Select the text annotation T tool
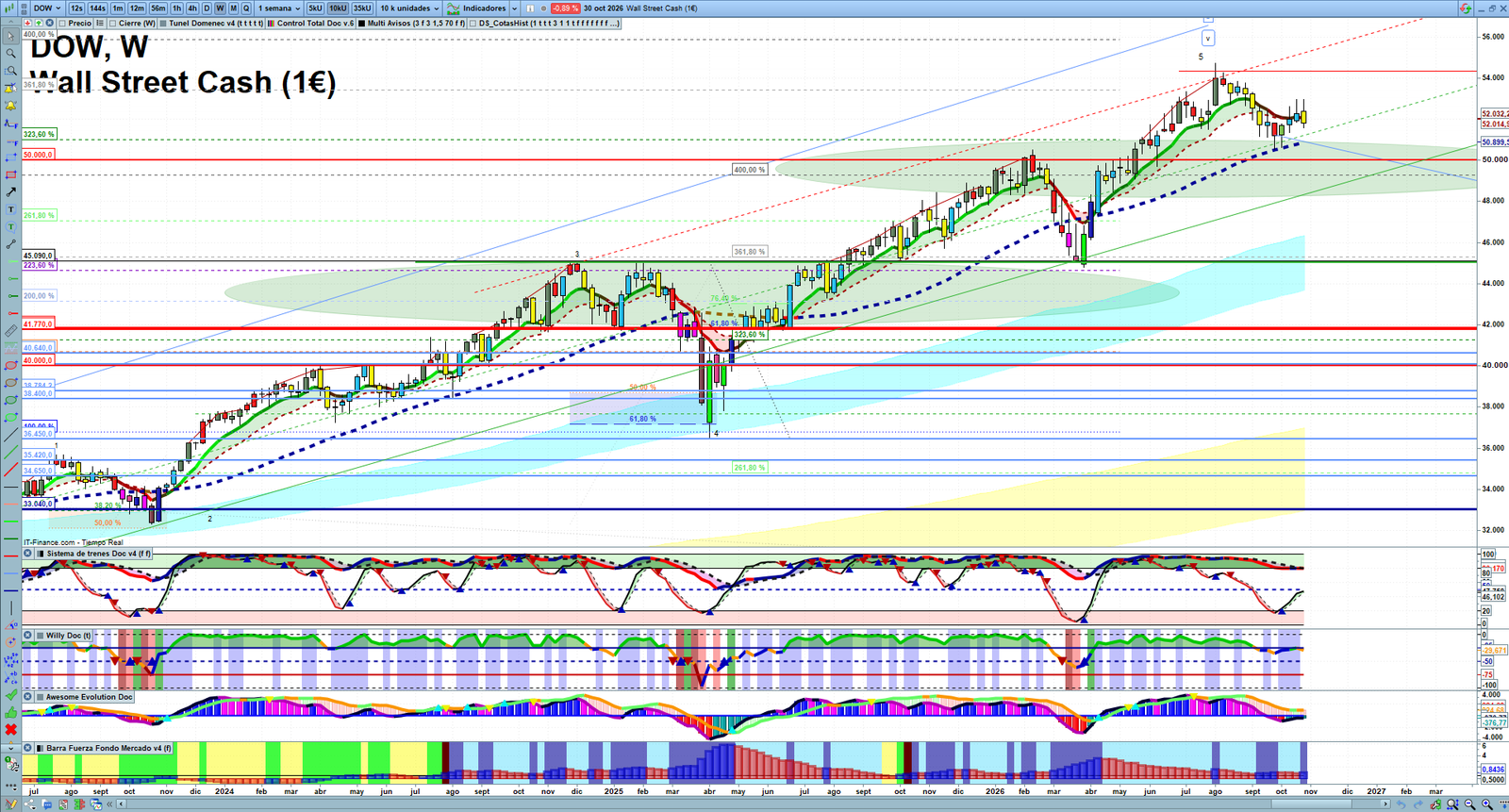 coord(10,209)
